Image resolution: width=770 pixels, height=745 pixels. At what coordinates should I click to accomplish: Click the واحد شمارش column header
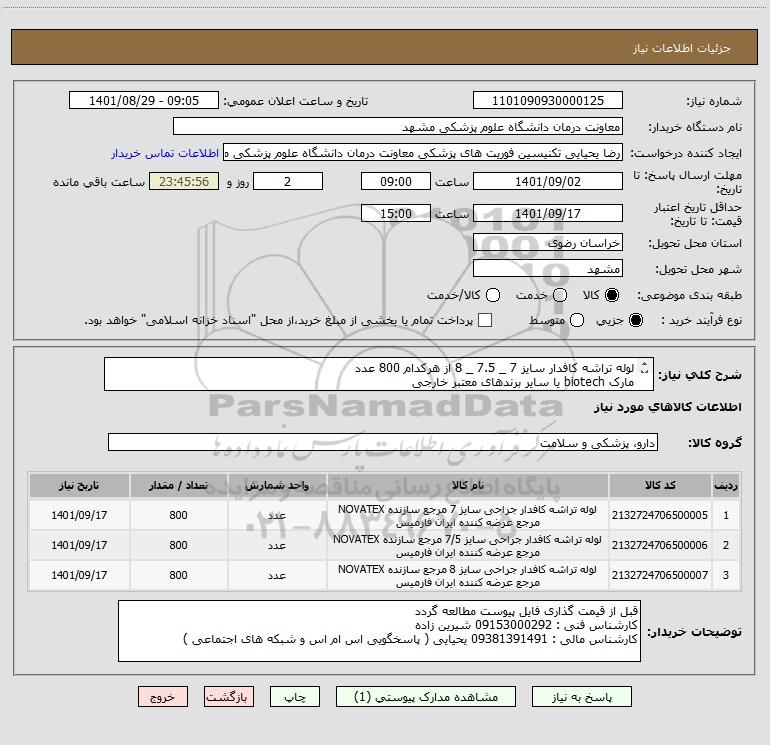click(x=277, y=485)
